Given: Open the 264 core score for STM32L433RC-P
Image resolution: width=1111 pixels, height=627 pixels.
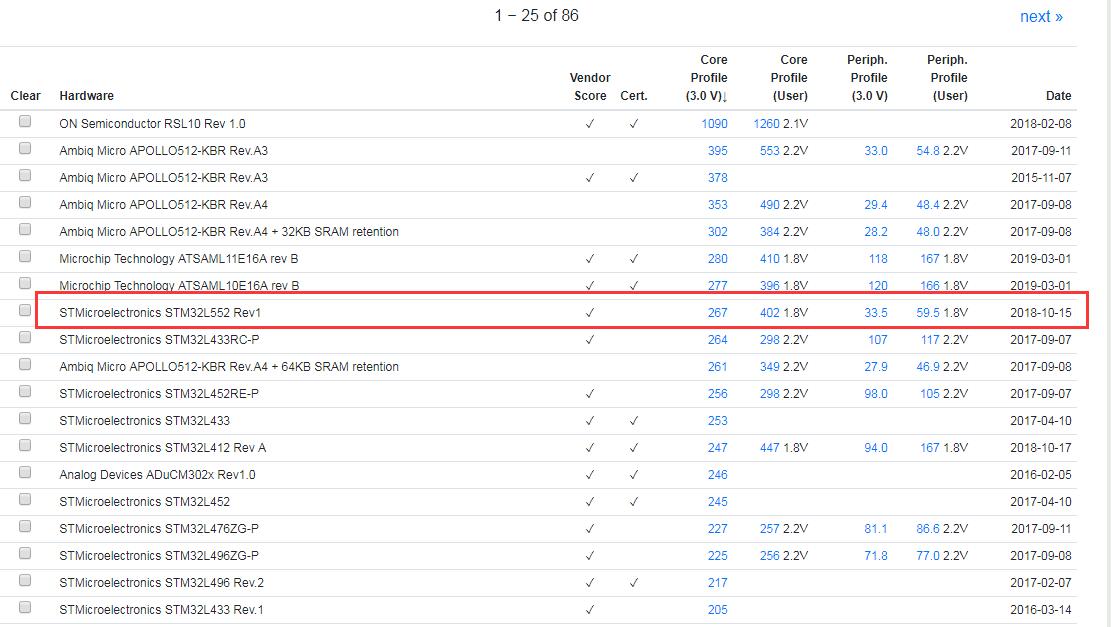Looking at the screenshot, I should pos(718,339).
